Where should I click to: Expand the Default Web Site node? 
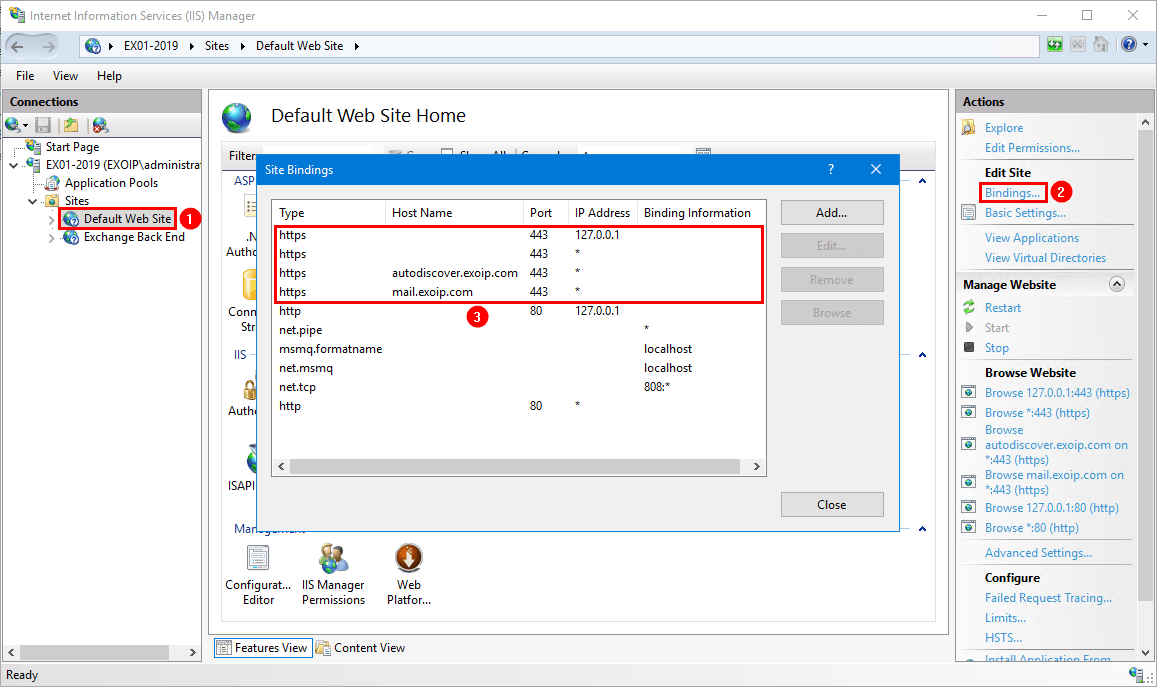(x=51, y=220)
